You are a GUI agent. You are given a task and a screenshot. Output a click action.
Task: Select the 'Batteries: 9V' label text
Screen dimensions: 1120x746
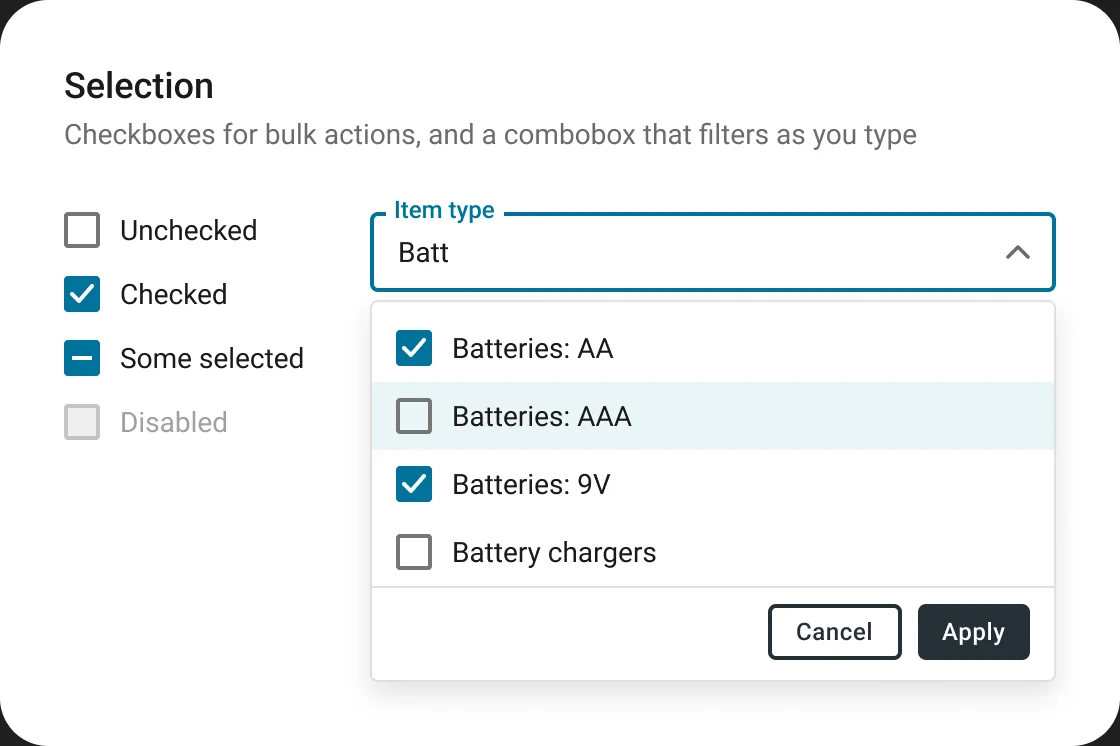point(531,484)
